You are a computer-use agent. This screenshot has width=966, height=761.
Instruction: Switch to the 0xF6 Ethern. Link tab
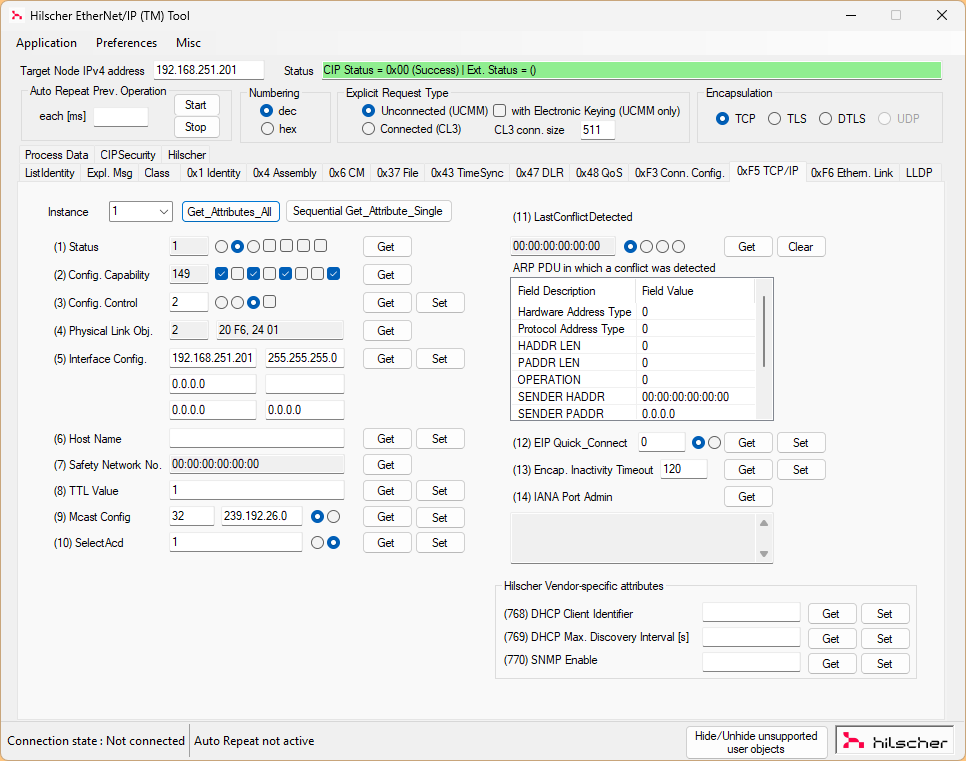coord(851,173)
